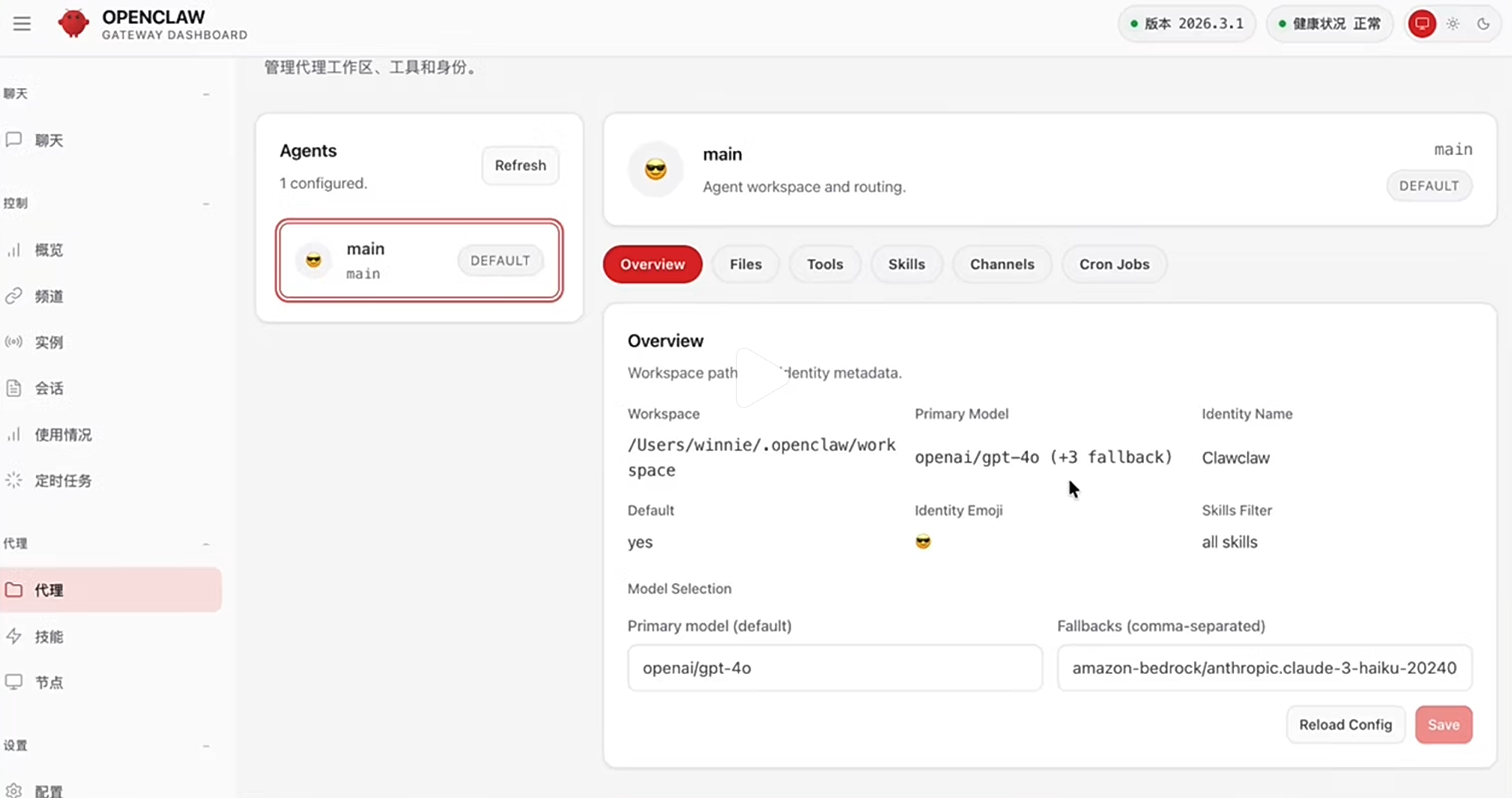
Task: Switch to light theme sun icon
Action: click(1452, 24)
